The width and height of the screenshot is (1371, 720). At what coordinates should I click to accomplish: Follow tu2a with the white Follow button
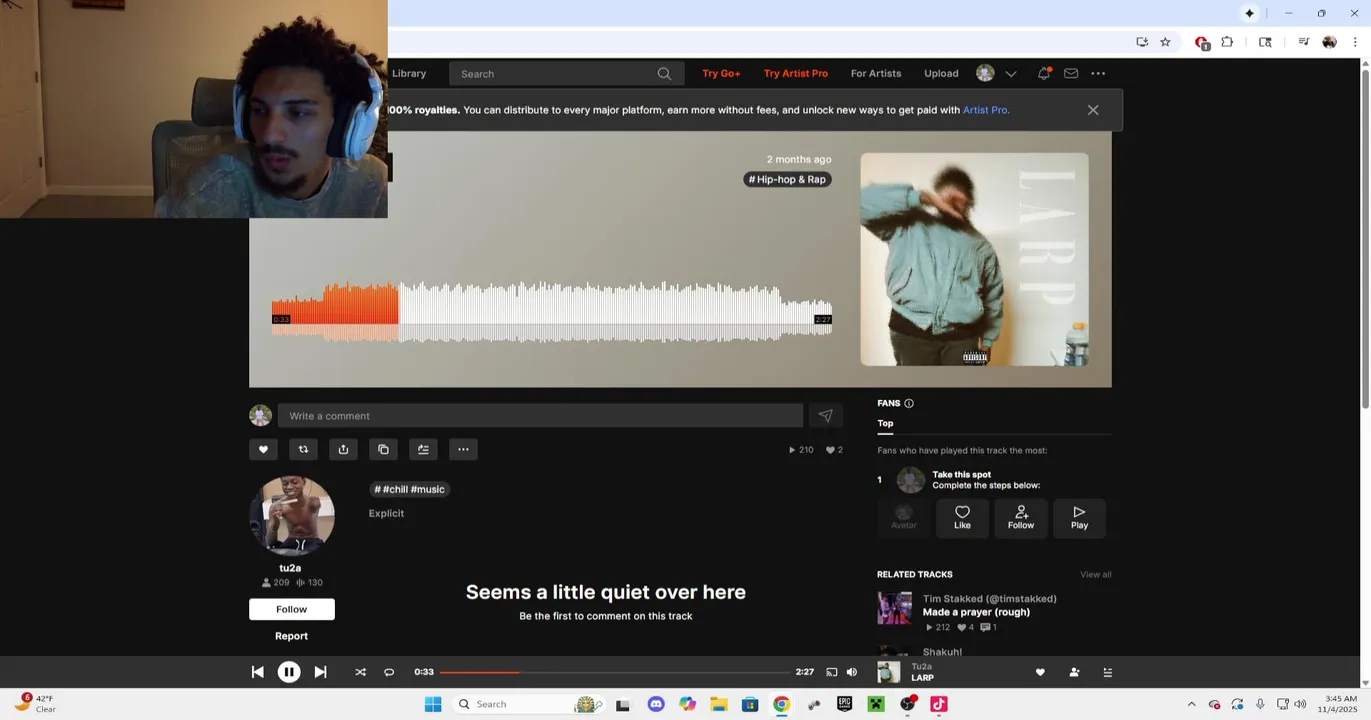pyautogui.click(x=292, y=609)
